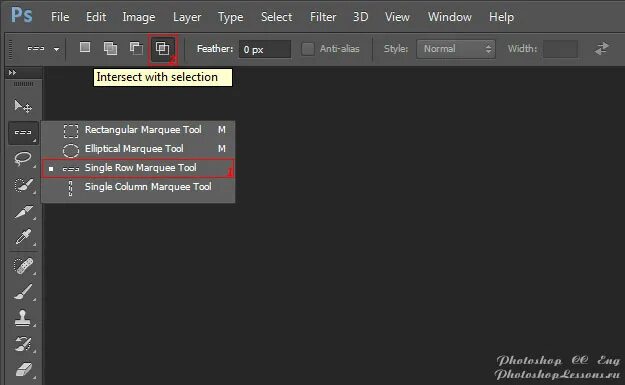625x385 pixels.
Task: Choose Single Column Marquee Tool from flyout
Action: coord(138,187)
